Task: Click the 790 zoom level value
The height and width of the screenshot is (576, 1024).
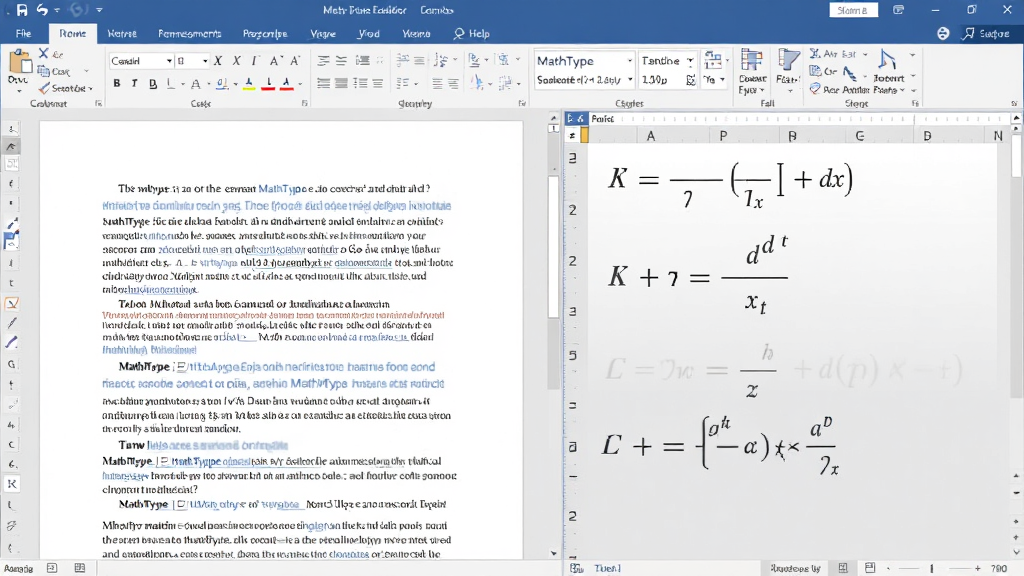Action: click(x=999, y=568)
